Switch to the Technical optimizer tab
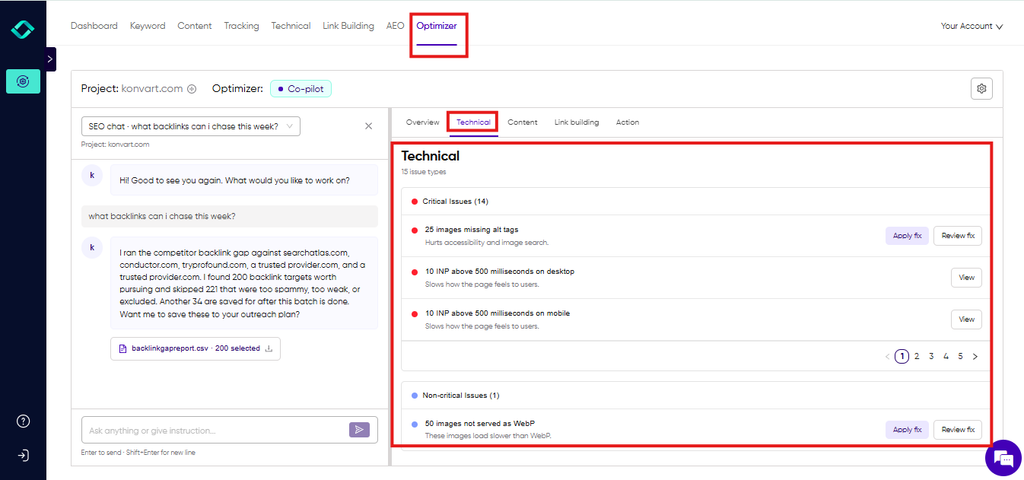1024x480 pixels. (x=473, y=122)
